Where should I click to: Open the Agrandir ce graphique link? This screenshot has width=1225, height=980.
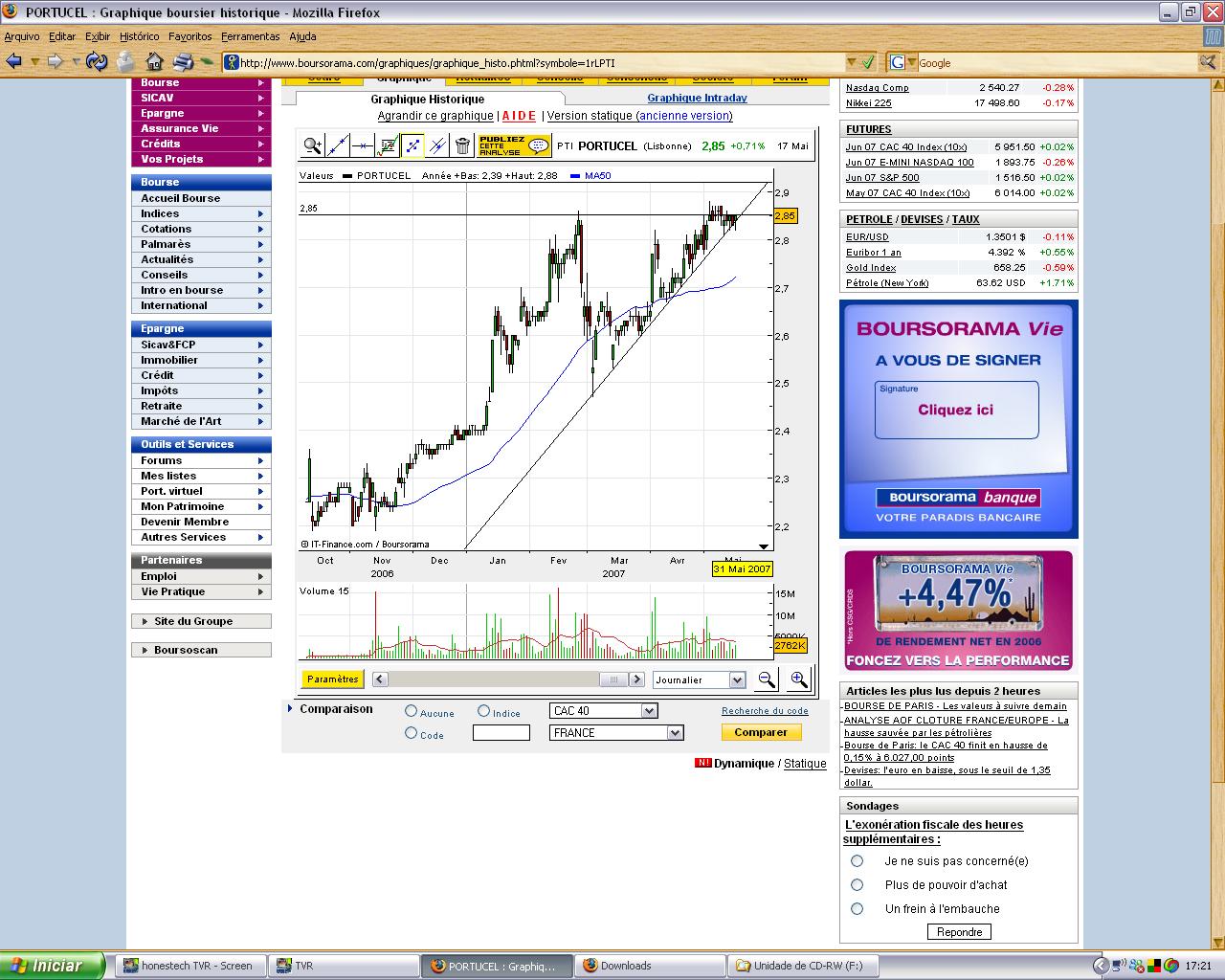(435, 116)
